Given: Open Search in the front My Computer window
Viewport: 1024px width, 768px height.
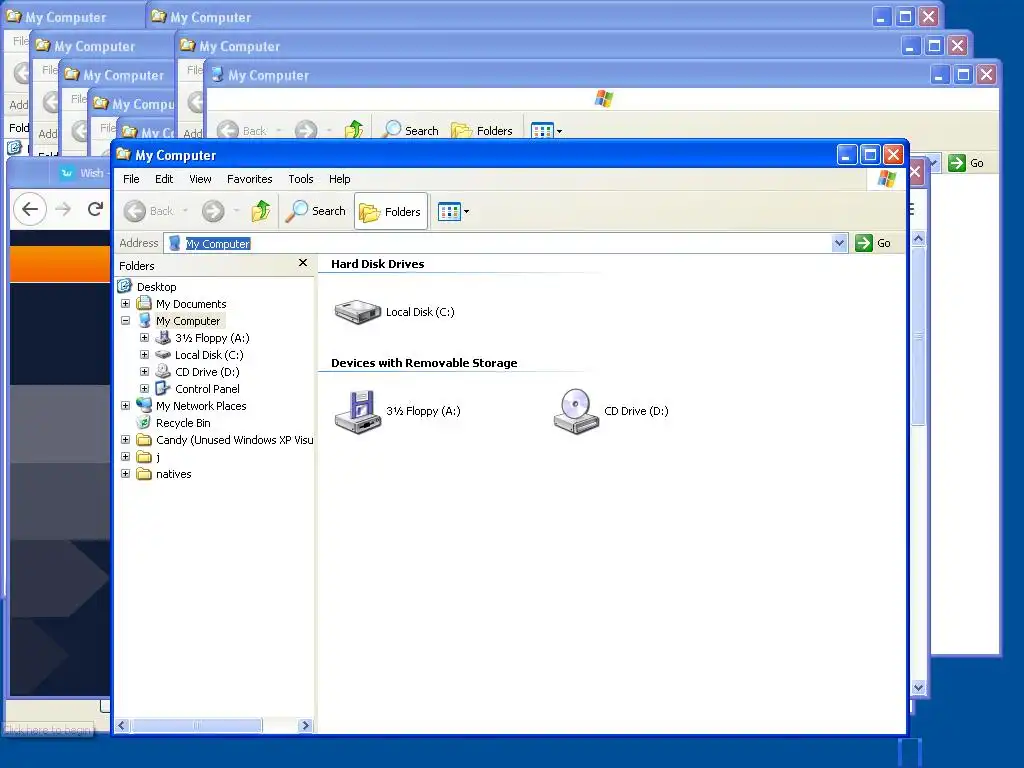Looking at the screenshot, I should (316, 211).
